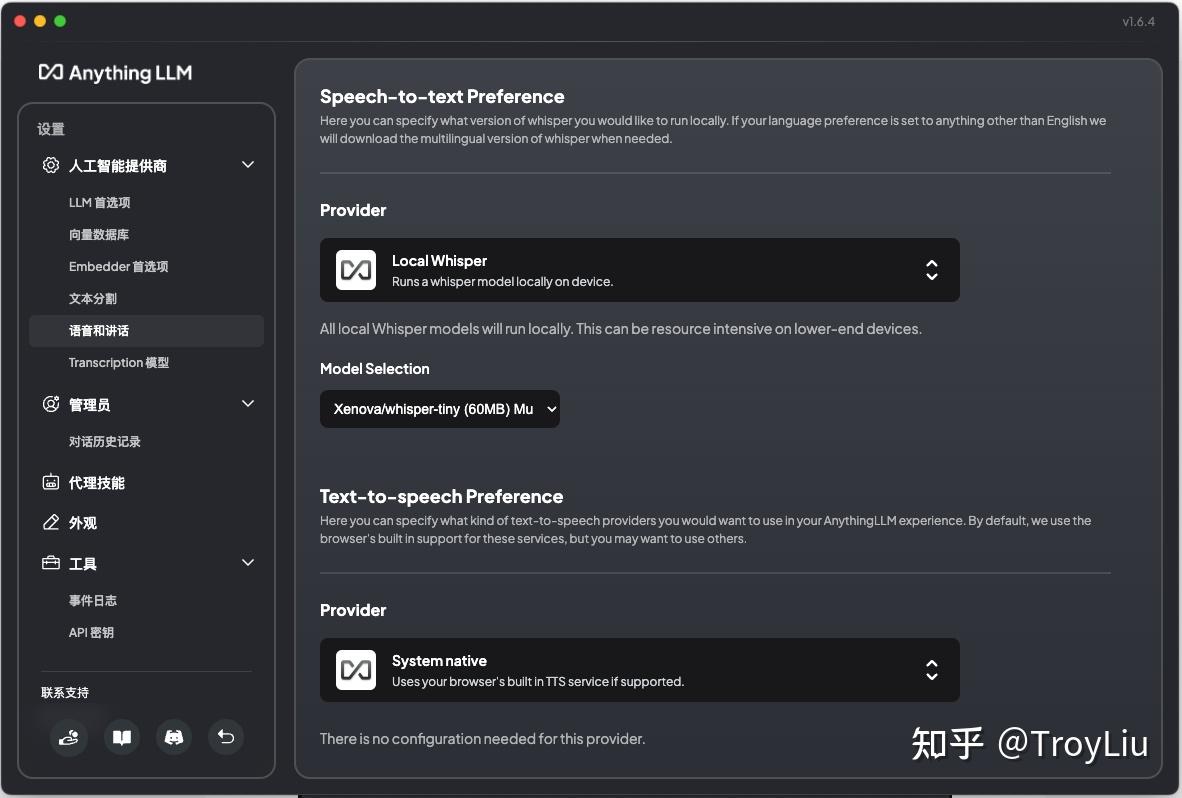1182x798 pixels.
Task: Collapse the 人工智能提供商 section chevron
Action: click(x=247, y=164)
